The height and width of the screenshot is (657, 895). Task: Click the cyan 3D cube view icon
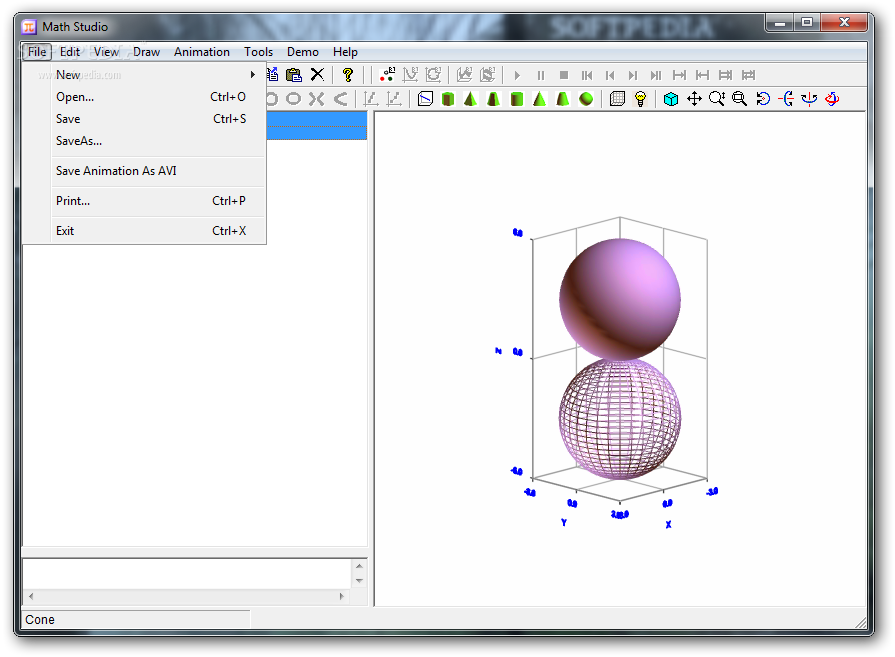click(x=671, y=99)
